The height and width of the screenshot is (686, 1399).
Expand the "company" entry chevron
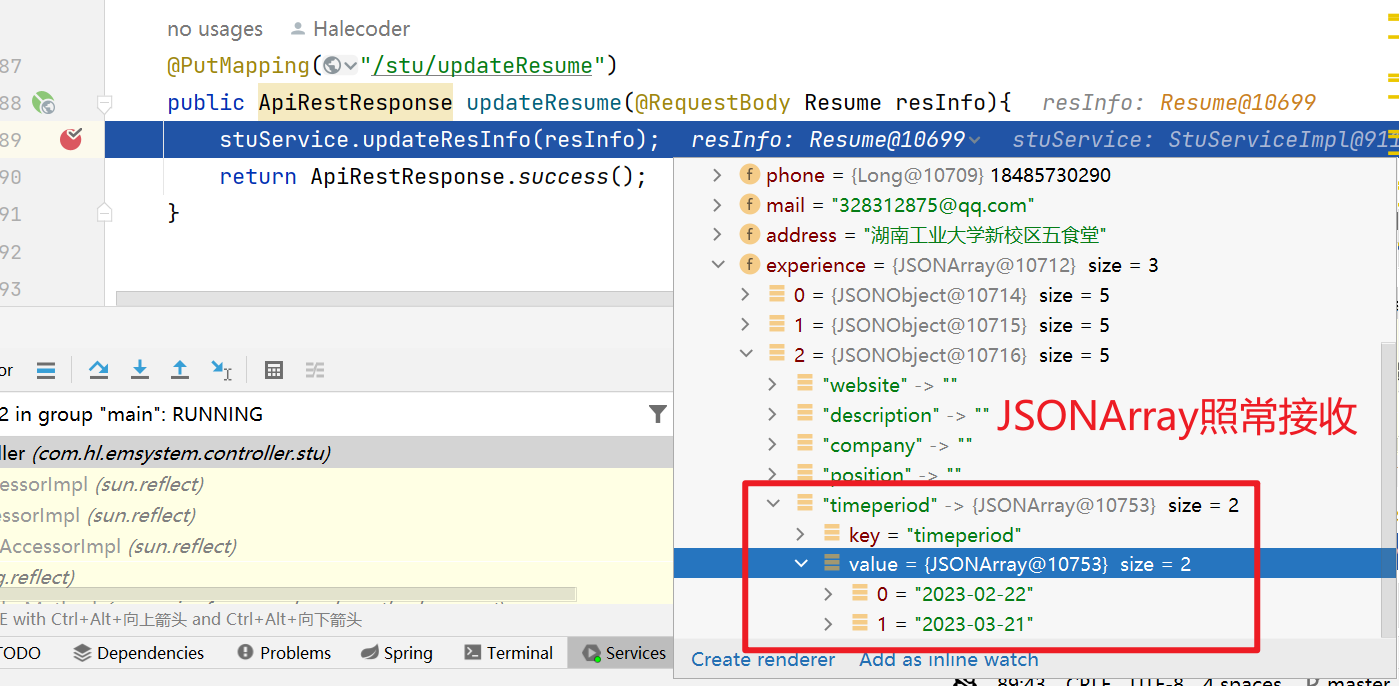coord(773,445)
